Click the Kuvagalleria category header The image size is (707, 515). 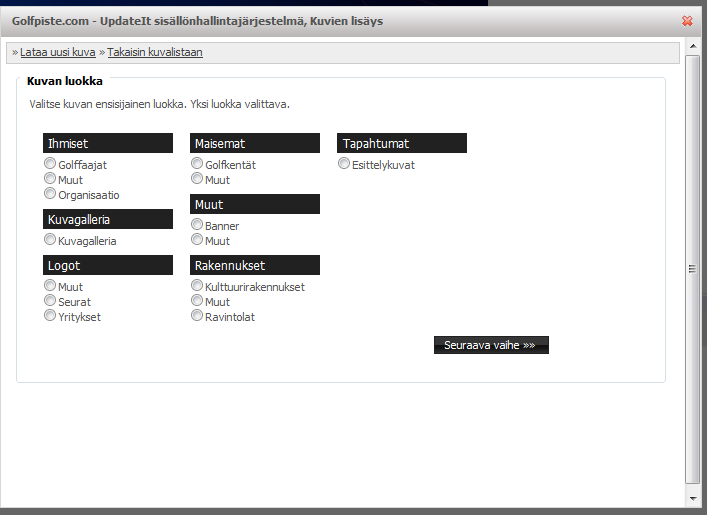point(108,219)
